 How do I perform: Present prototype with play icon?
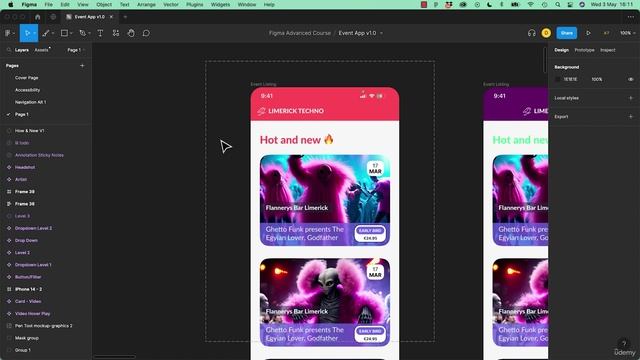[588, 33]
